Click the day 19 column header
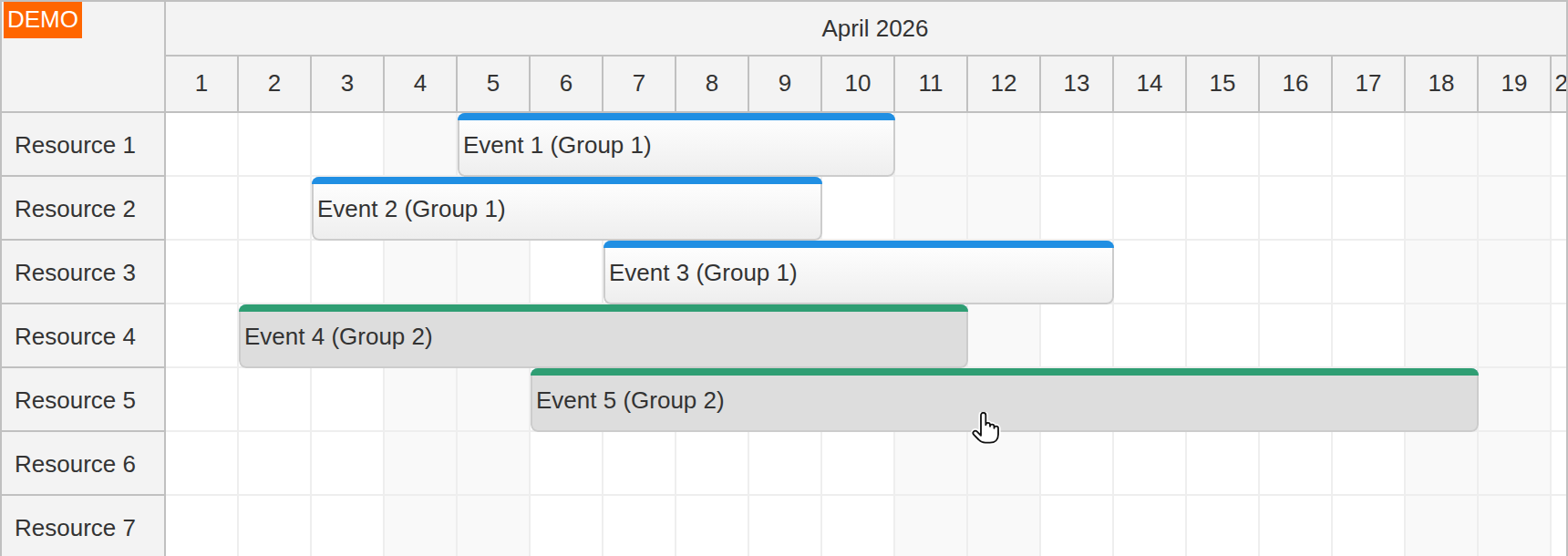The image size is (1568, 556). pos(1513,84)
